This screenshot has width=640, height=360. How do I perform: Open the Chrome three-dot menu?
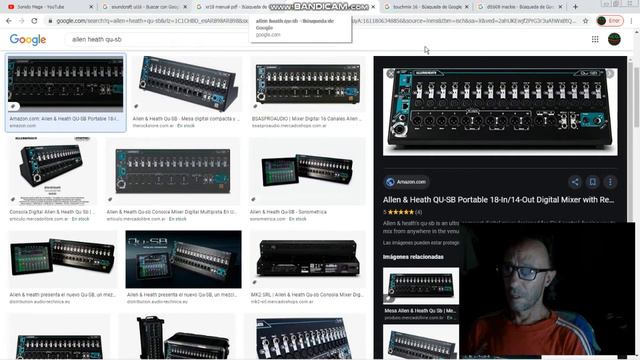[x=632, y=21]
